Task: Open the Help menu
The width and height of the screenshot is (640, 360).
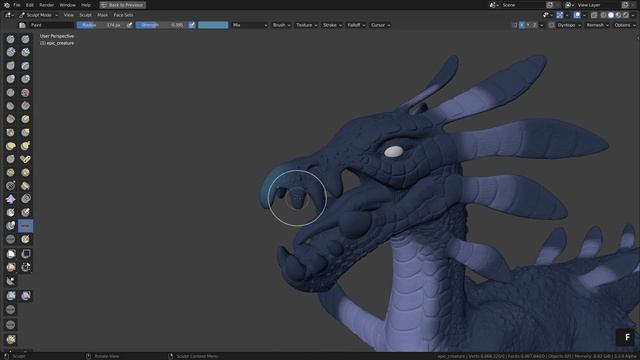Action: click(x=86, y=5)
